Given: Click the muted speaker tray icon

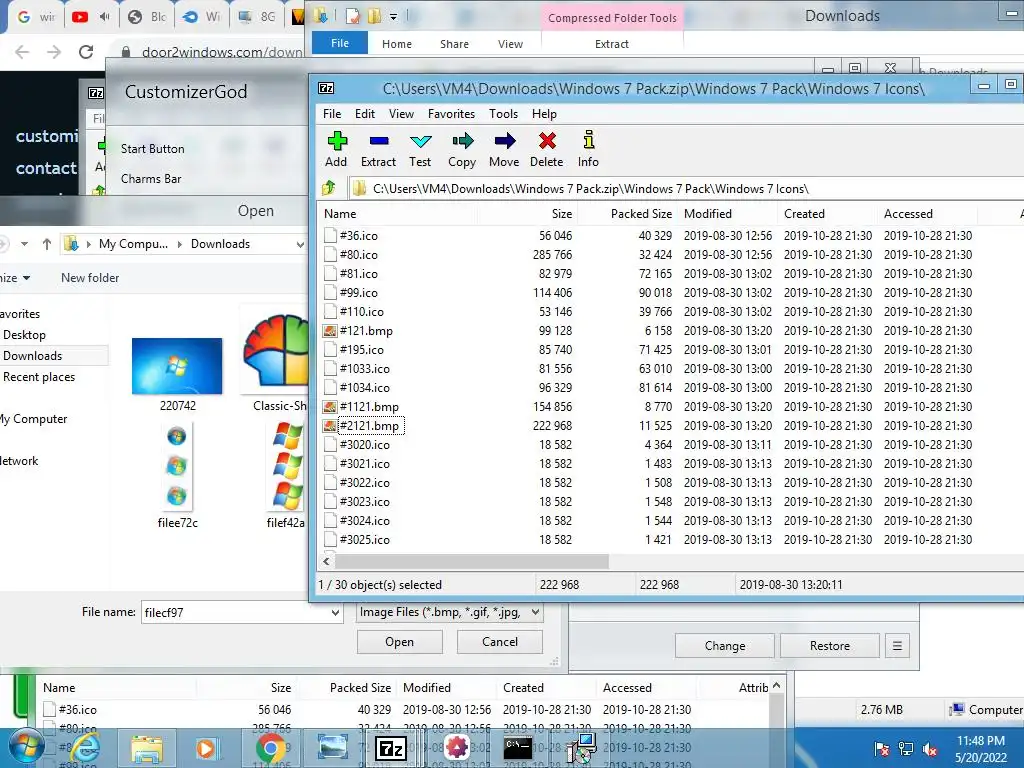Looking at the screenshot, I should point(930,749).
